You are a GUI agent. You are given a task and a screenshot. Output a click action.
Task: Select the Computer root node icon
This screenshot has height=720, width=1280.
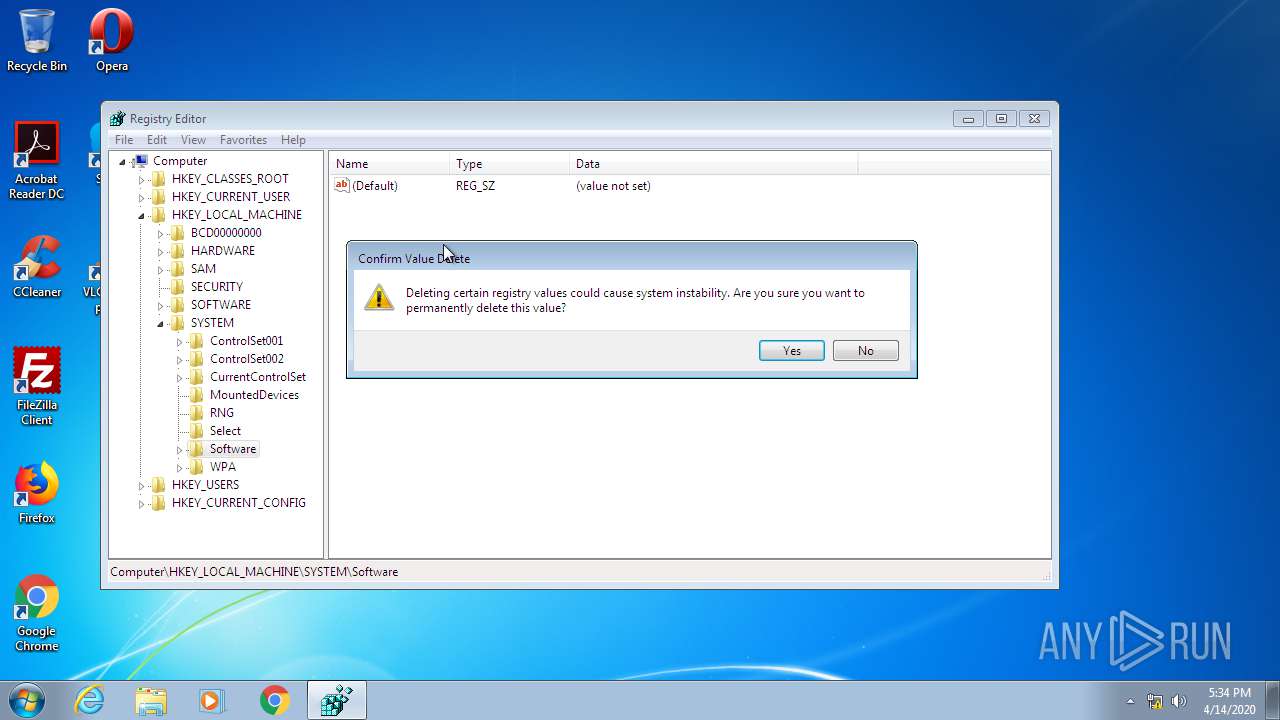pos(140,161)
